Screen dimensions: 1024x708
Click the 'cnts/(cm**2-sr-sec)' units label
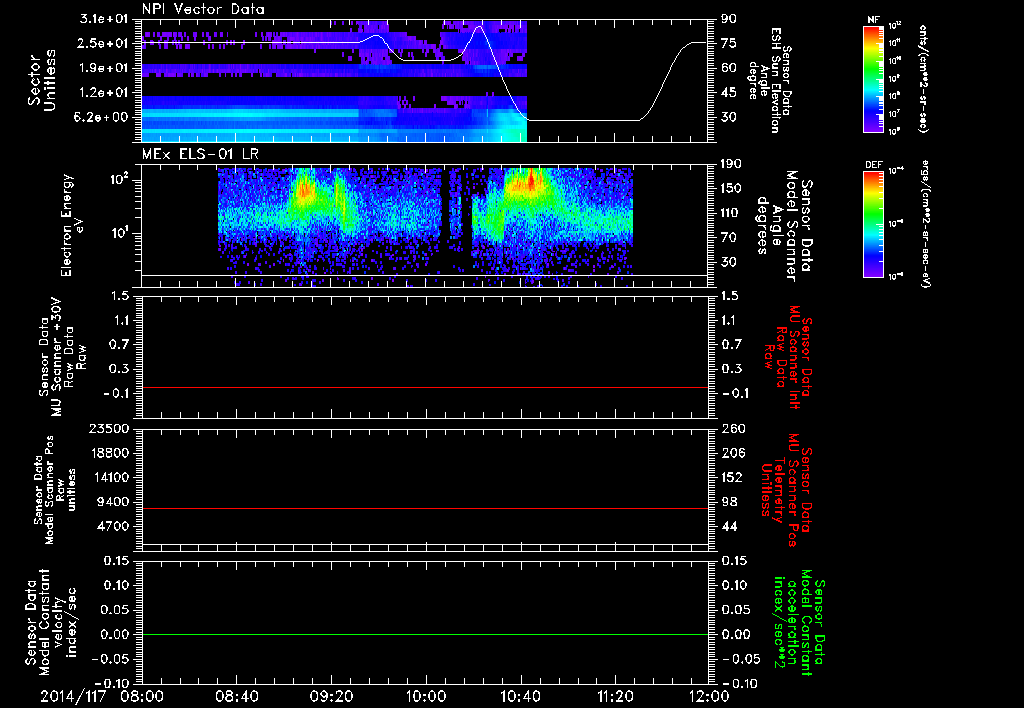(923, 79)
